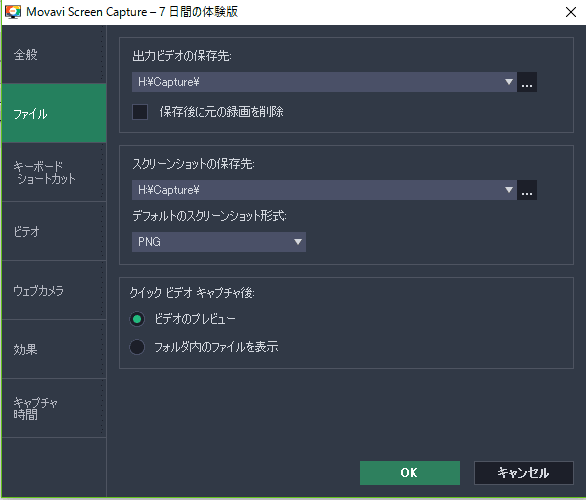
Task: Confirm settings with the OK button
Action: [x=410, y=473]
